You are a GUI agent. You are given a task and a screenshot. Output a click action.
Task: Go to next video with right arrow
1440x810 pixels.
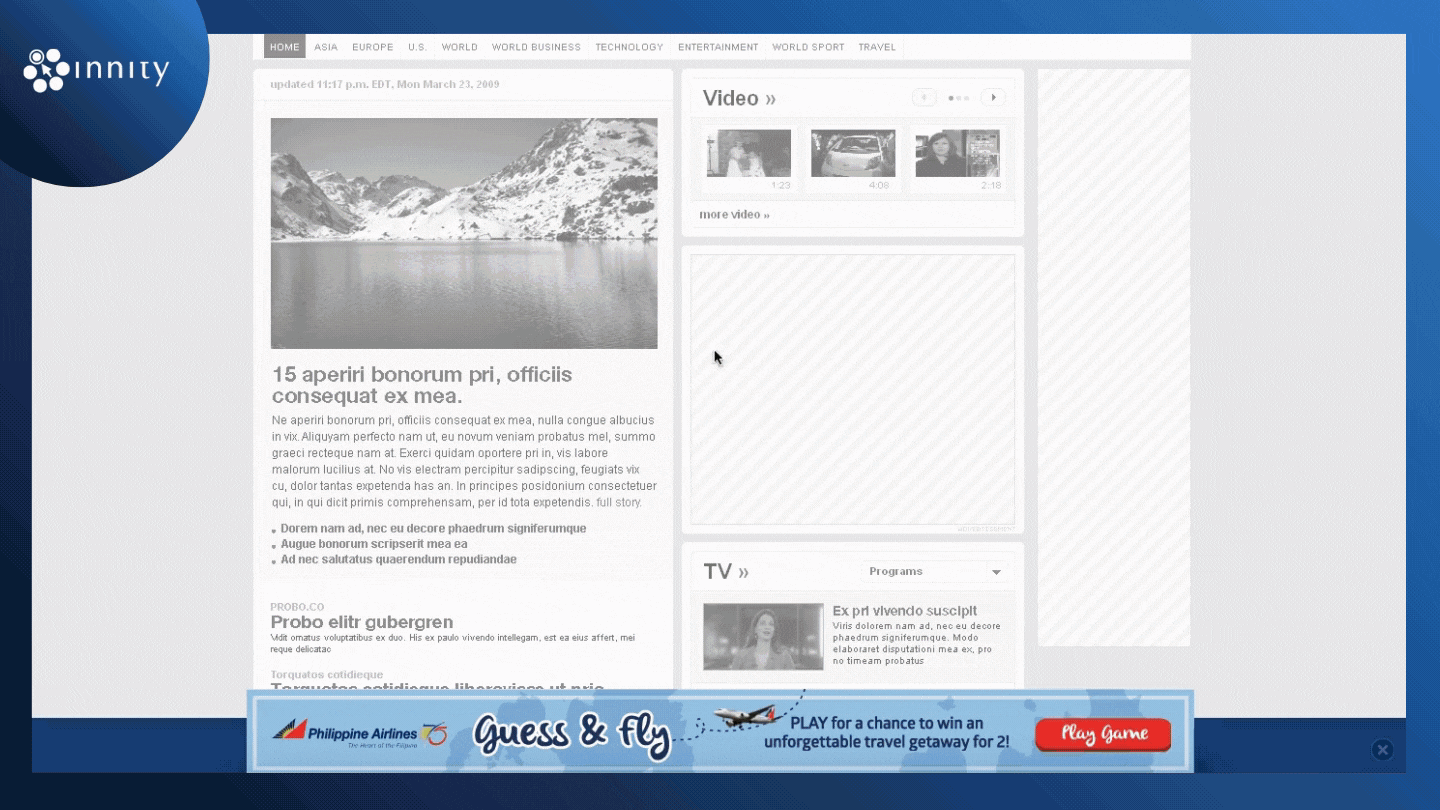(992, 97)
